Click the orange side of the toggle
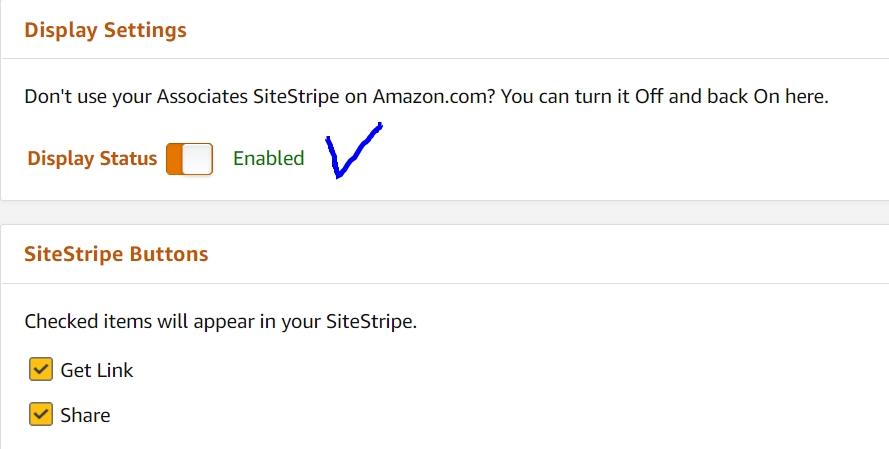 pos(174,159)
